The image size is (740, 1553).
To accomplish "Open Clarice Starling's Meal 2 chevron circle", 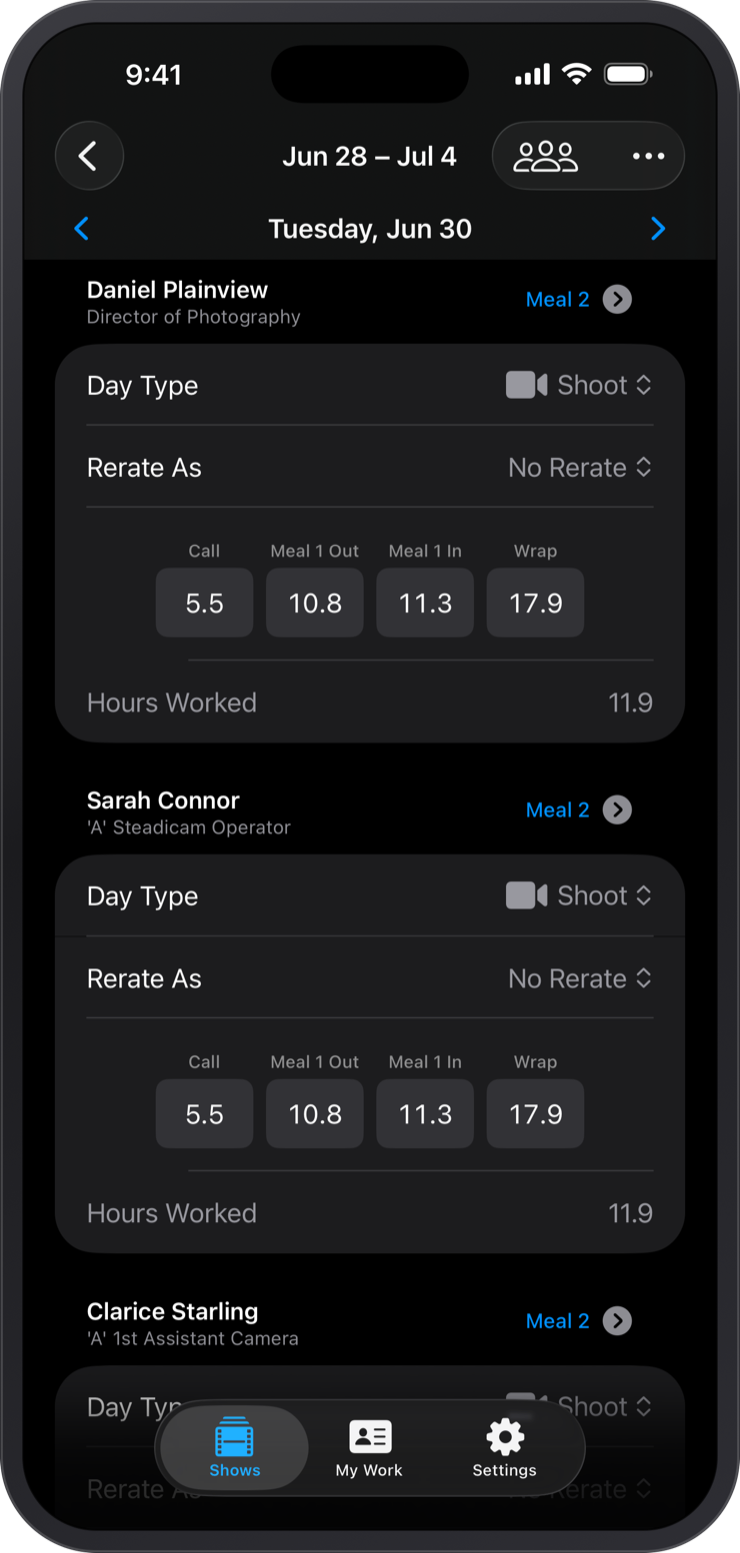I will click(x=617, y=1321).
